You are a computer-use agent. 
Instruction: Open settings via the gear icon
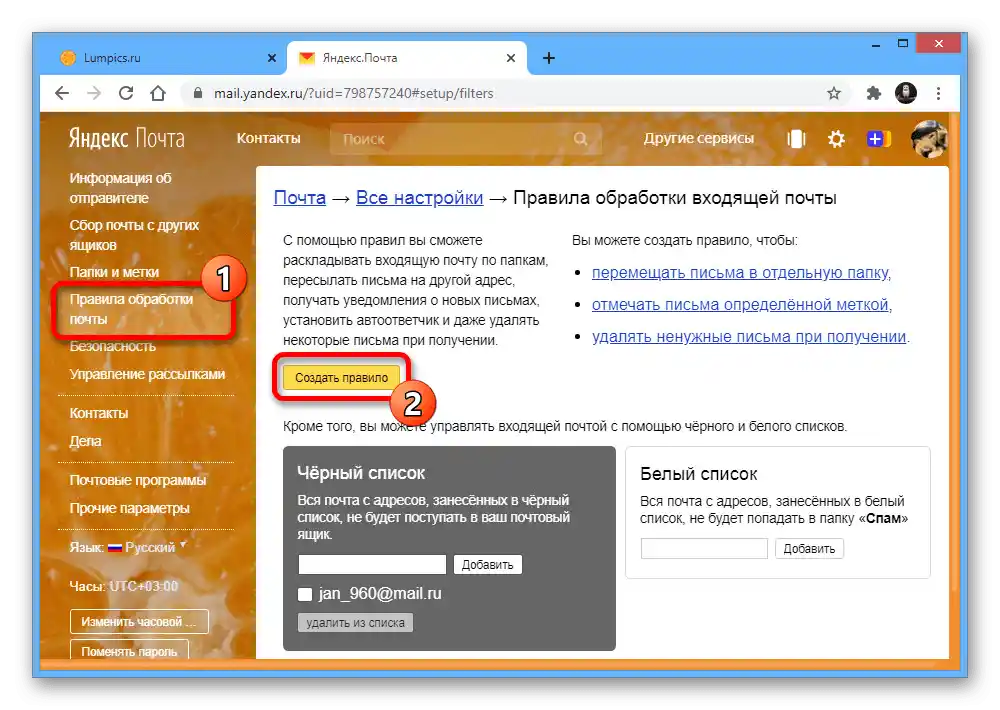[x=836, y=138]
